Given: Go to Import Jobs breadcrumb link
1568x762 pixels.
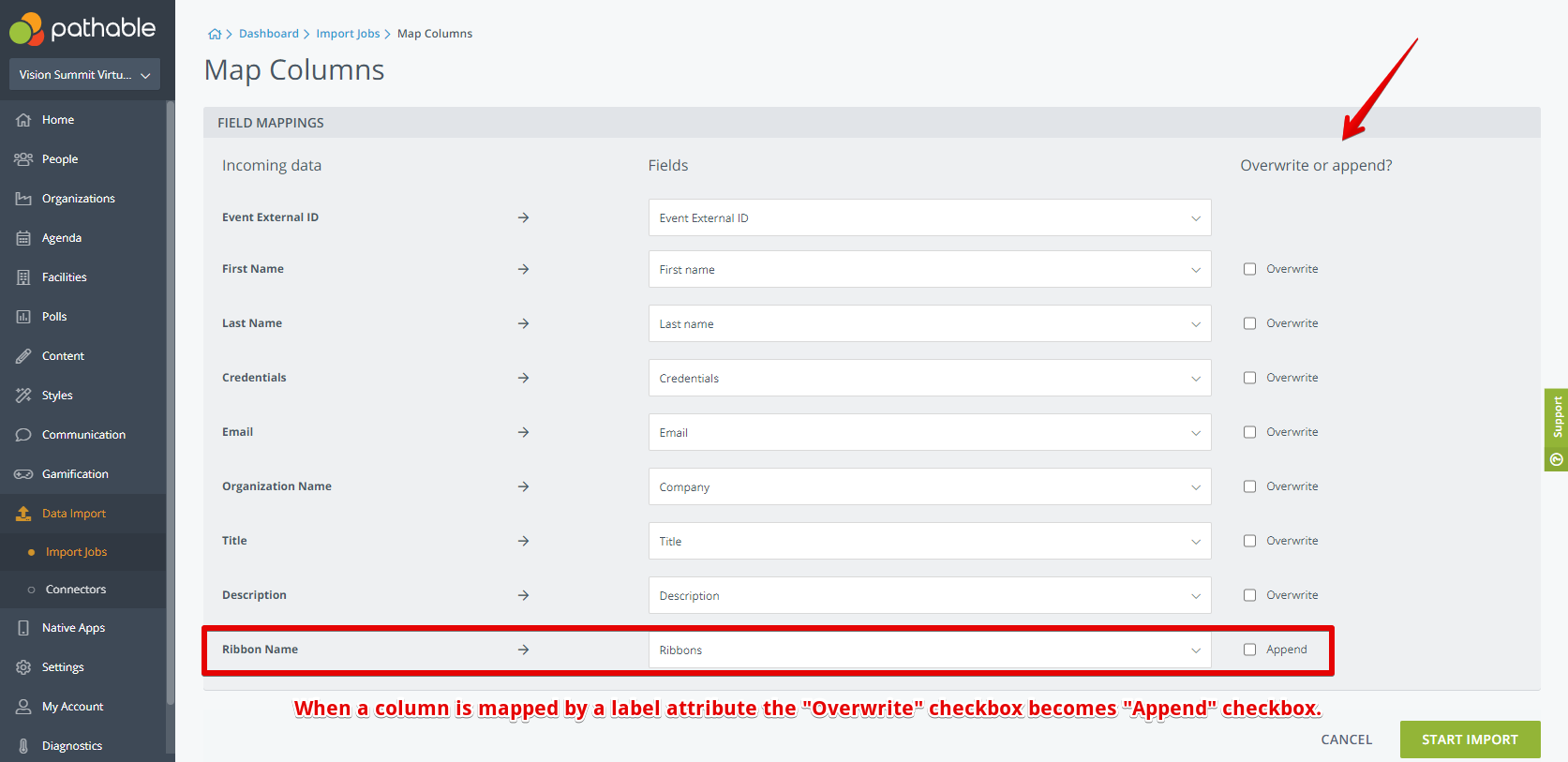Looking at the screenshot, I should click(x=348, y=34).
